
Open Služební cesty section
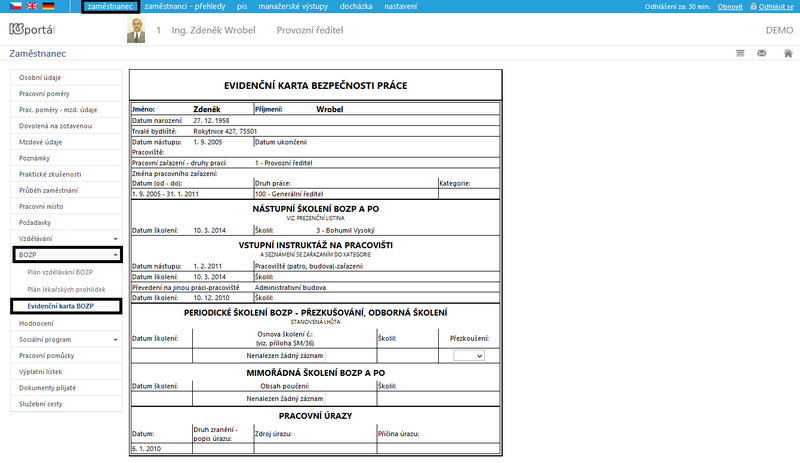click(66, 404)
